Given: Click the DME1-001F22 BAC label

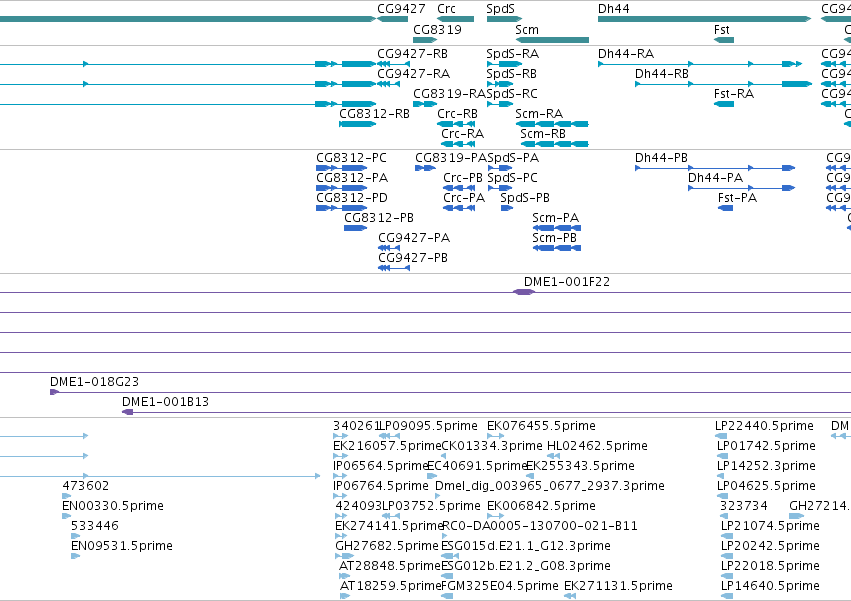Looking at the screenshot, I should coord(567,282).
